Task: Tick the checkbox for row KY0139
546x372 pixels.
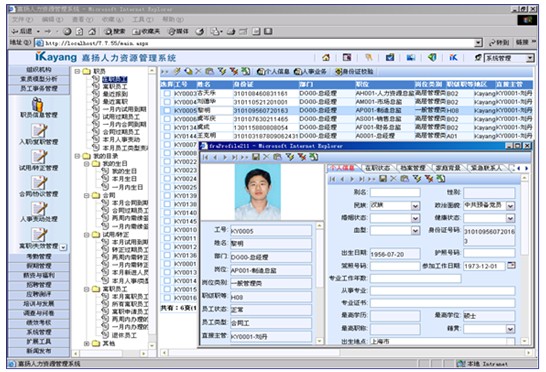Action: pos(167,195)
